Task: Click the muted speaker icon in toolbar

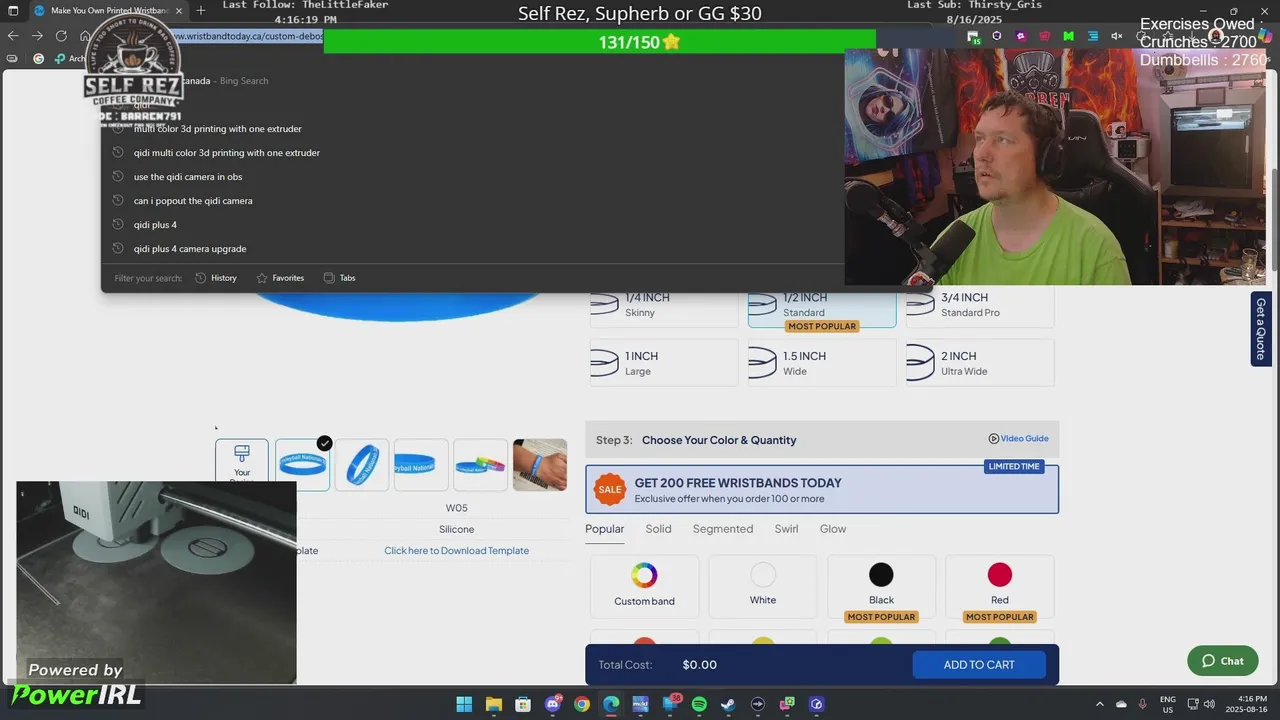Action: 1116,36
